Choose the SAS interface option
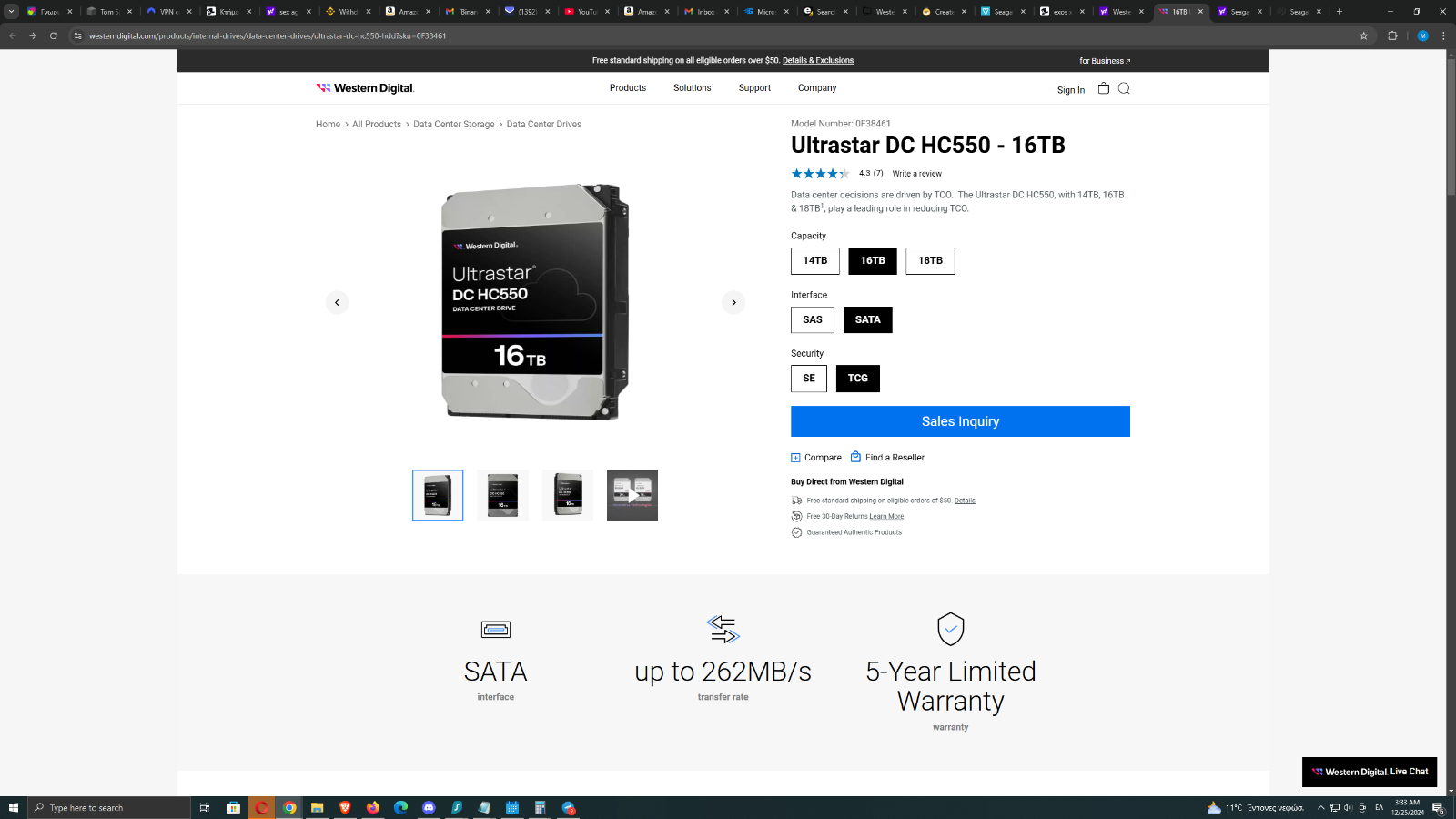The height and width of the screenshot is (819, 1456). [813, 320]
